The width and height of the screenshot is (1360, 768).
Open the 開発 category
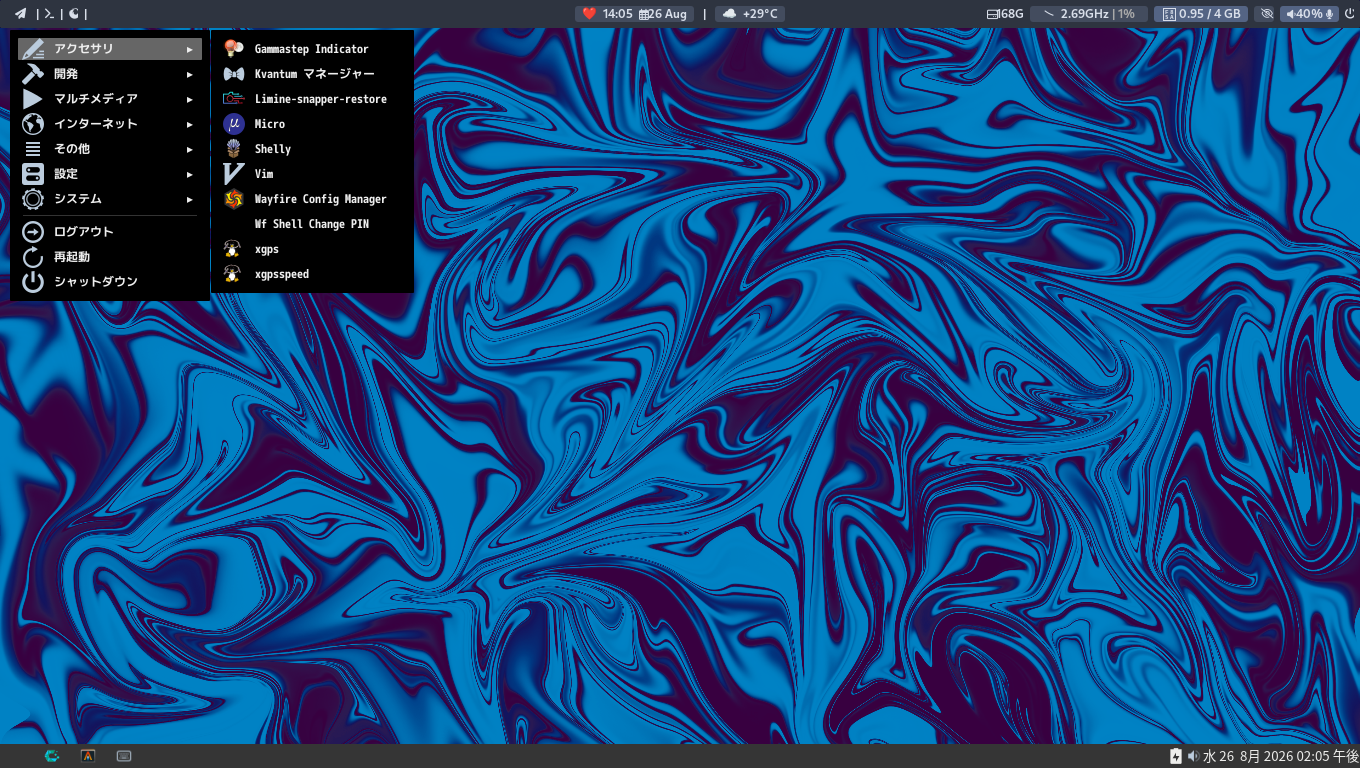point(110,74)
